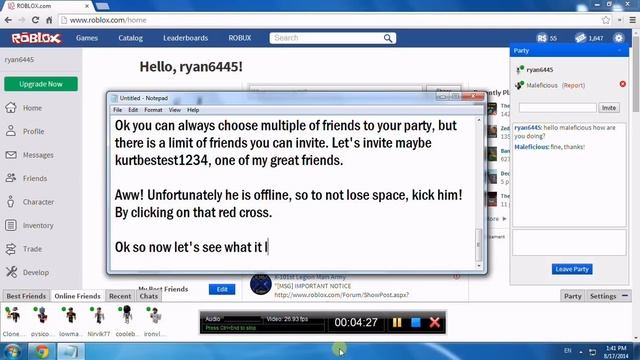Bookmark the page with the star
Viewport: 640px width, 360px height.
pyautogui.click(x=606, y=20)
